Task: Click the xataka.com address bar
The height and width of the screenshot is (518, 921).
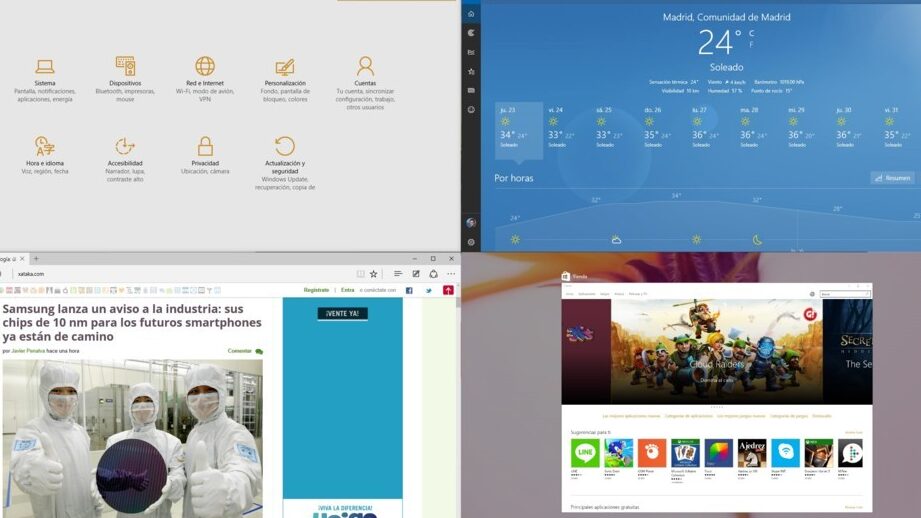Action: point(182,274)
